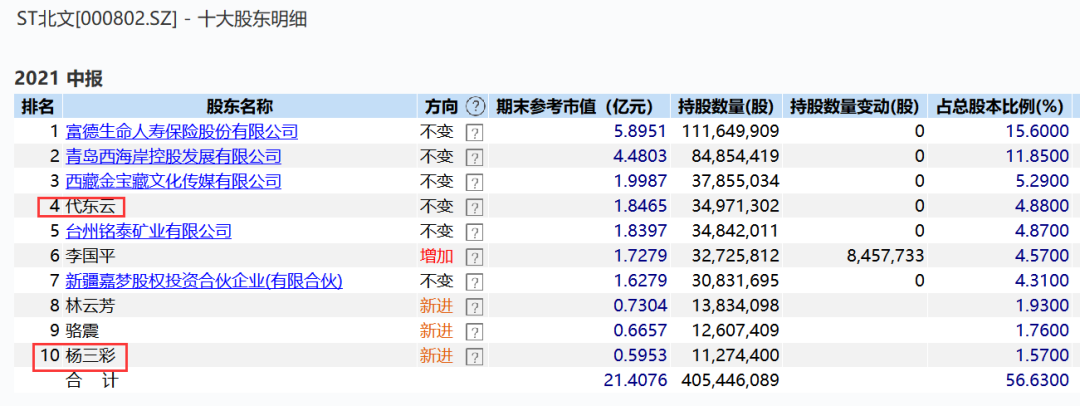This screenshot has height=406, width=1080.
Task: Click 新进 direction in 骆震 row
Action: click(x=437, y=330)
